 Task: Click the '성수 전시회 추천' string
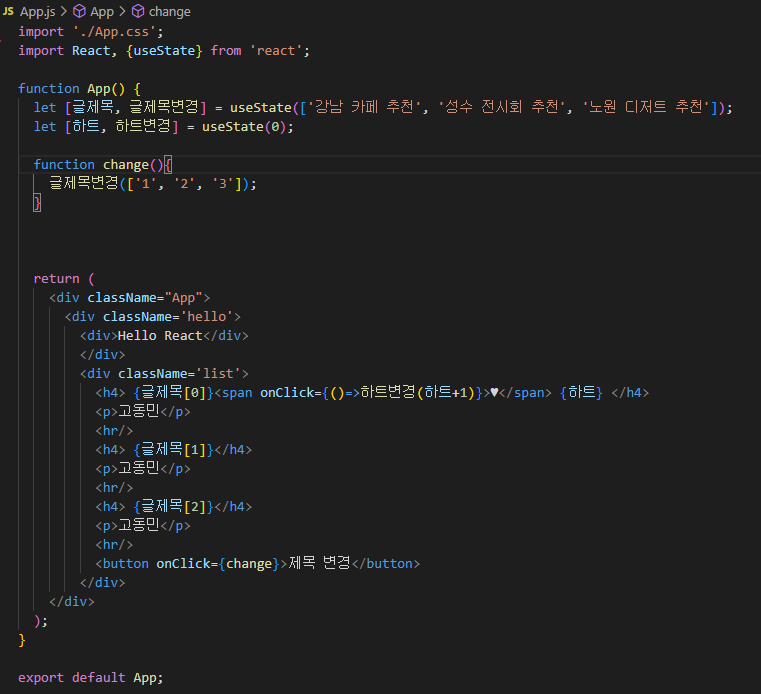point(502,107)
